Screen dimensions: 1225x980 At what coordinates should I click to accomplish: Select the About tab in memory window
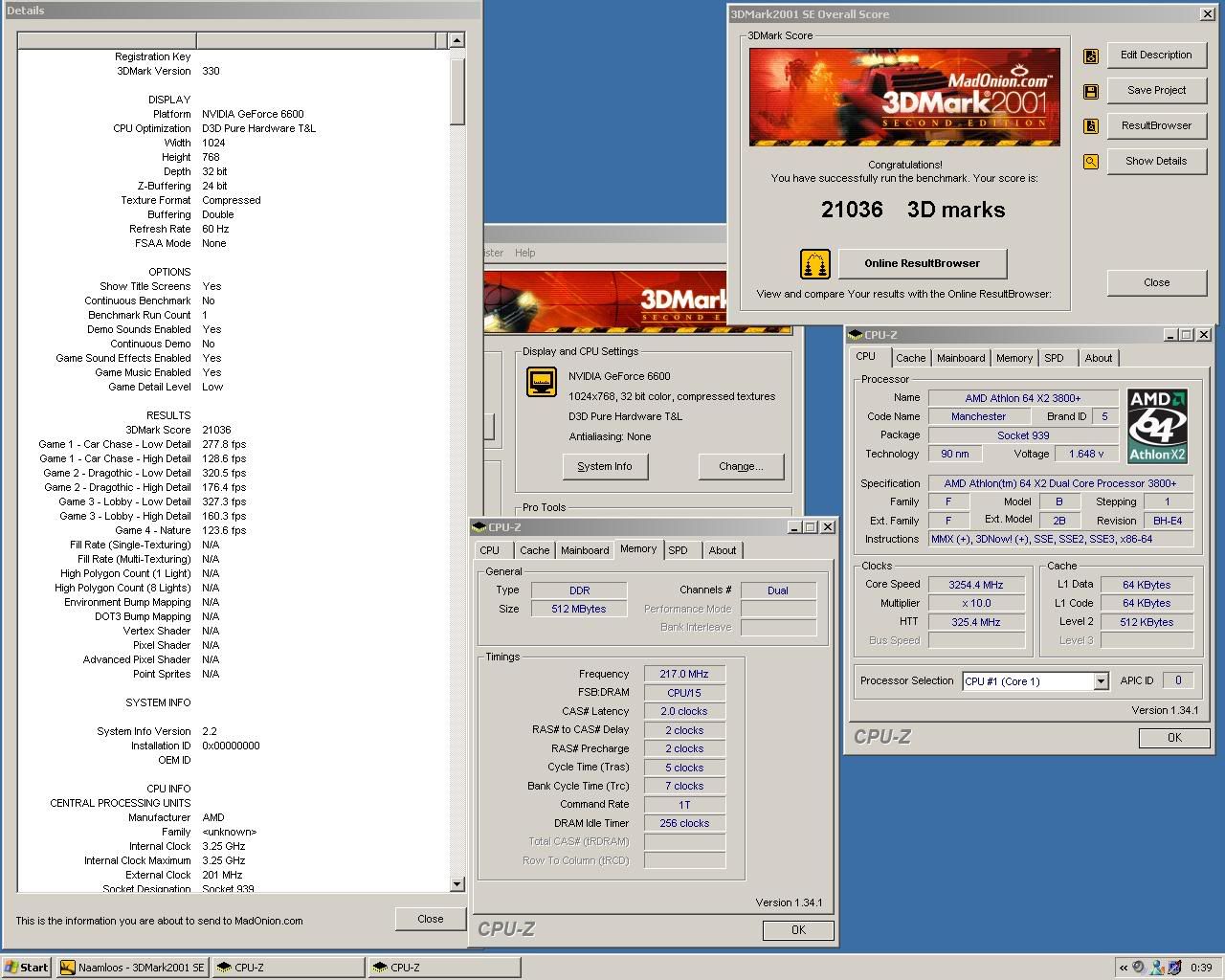point(723,550)
